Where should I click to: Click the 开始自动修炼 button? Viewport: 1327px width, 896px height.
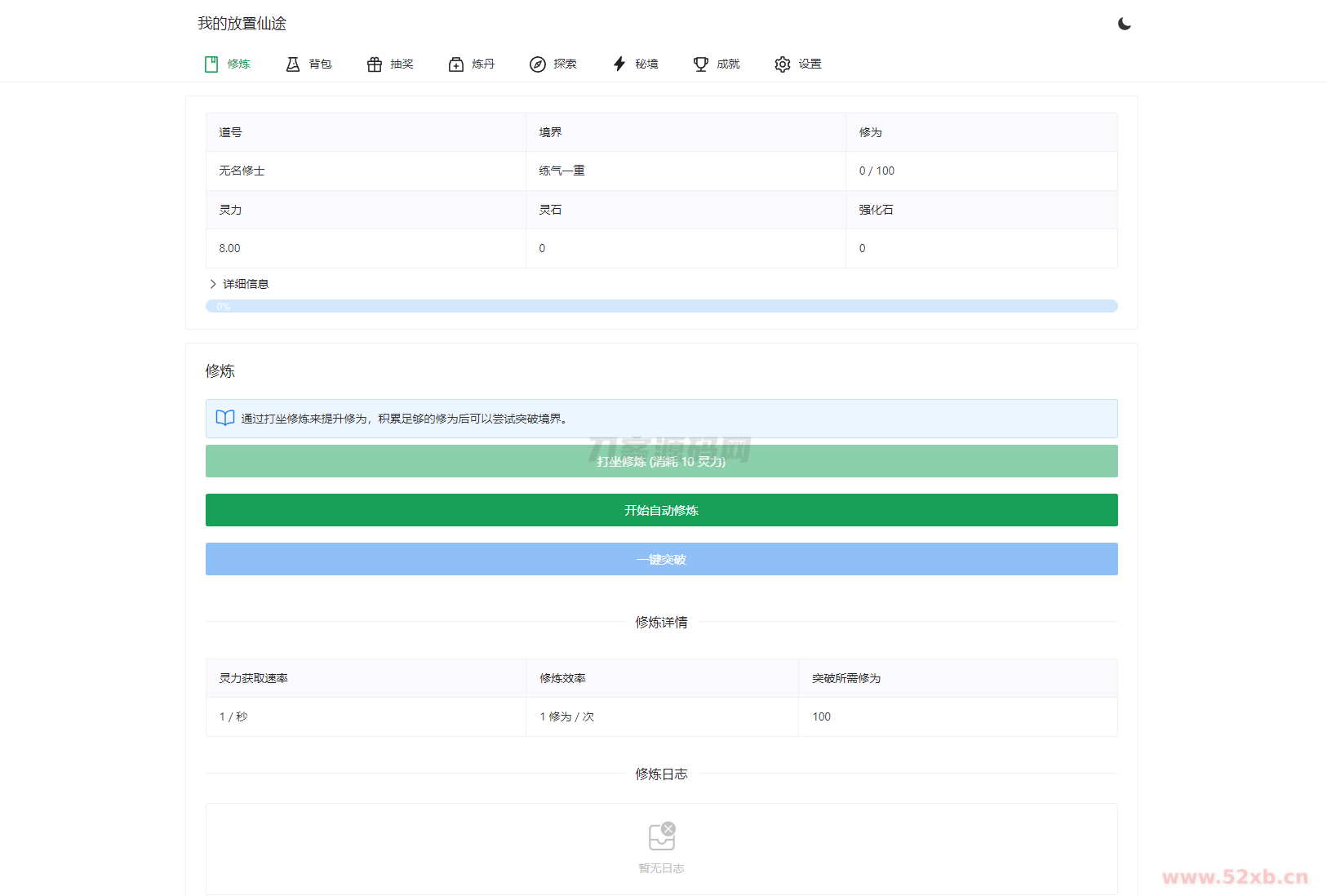click(x=661, y=510)
